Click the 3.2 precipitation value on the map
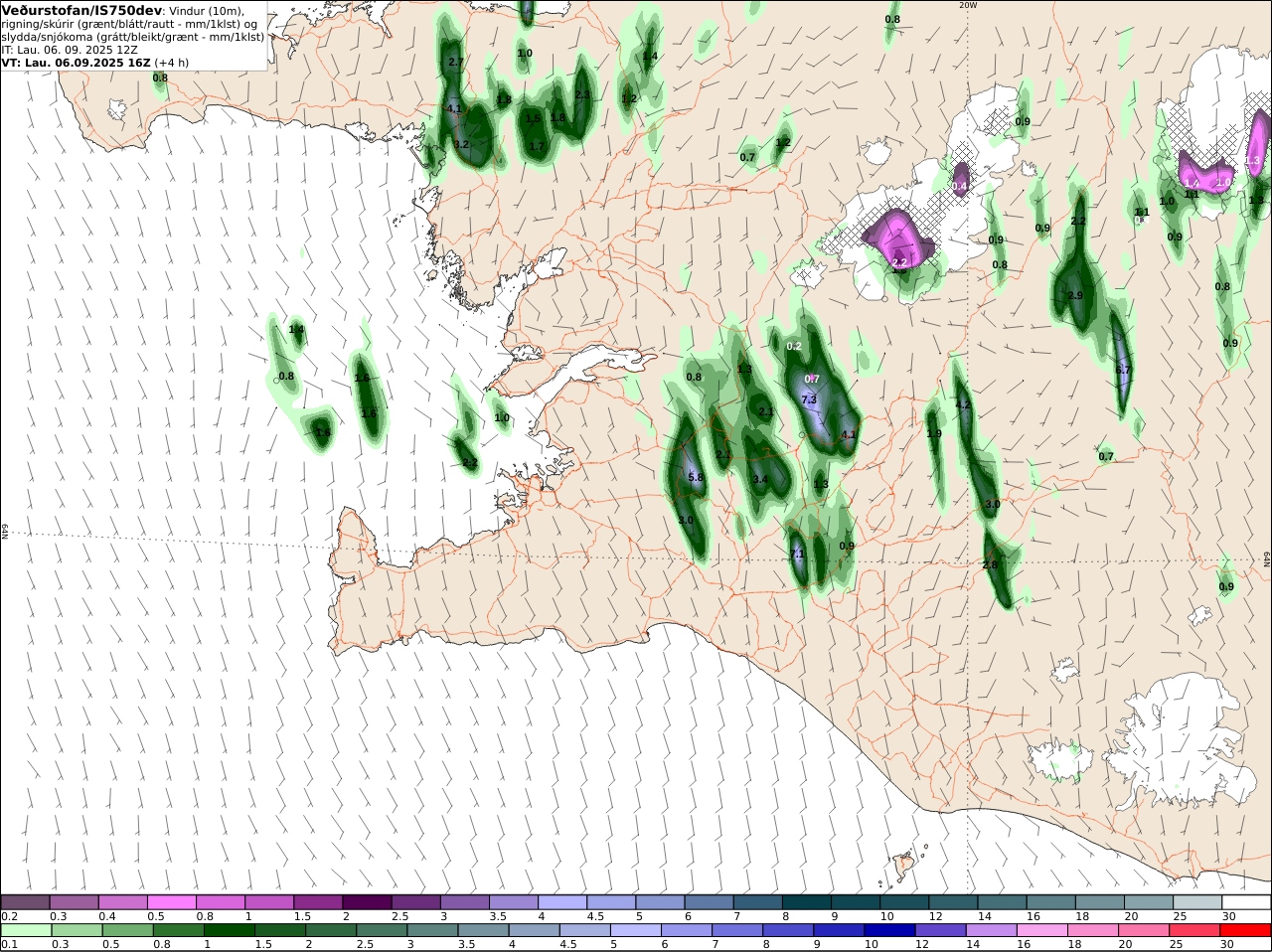This screenshot has height=952, width=1272. [461, 145]
